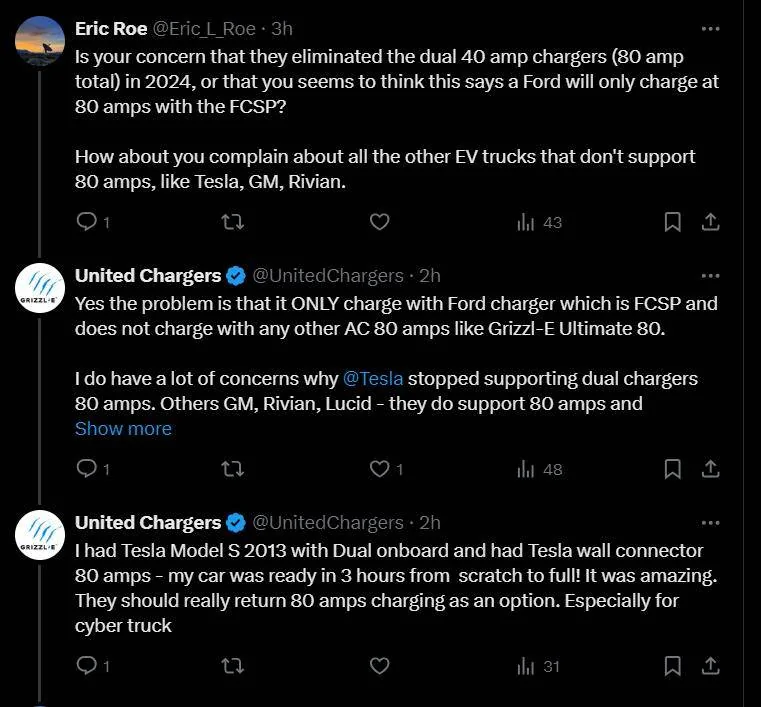Share the Tesla Model S 2013 tweet
The width and height of the screenshot is (761, 707).
click(709, 665)
